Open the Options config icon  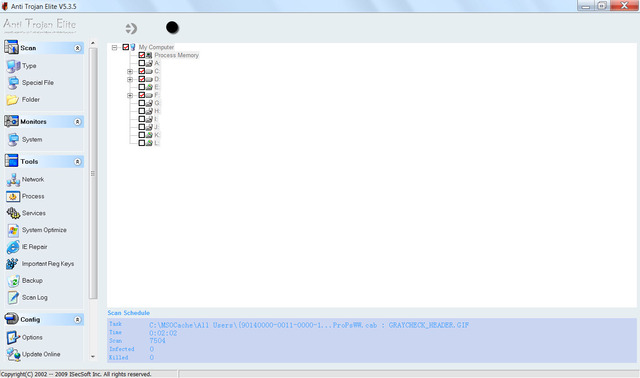click(x=13, y=338)
